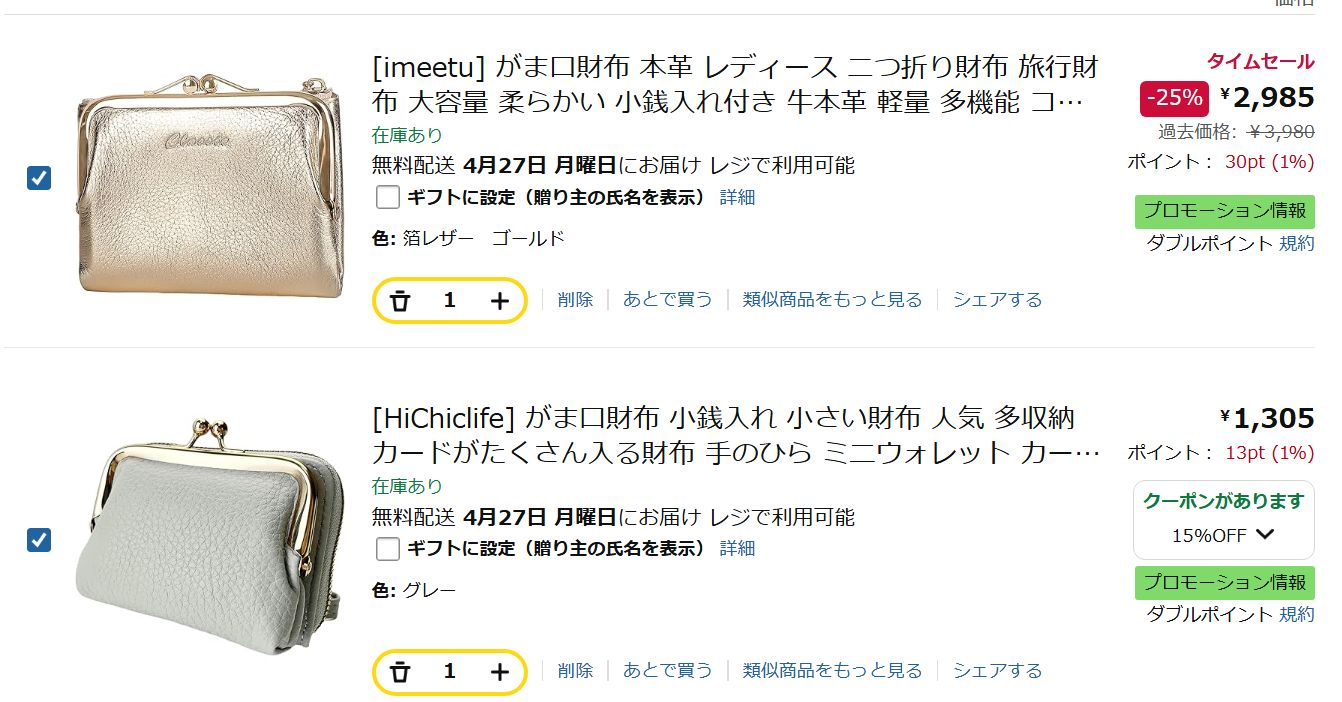Click 削除 link for the imeetu wallet

click(x=575, y=300)
